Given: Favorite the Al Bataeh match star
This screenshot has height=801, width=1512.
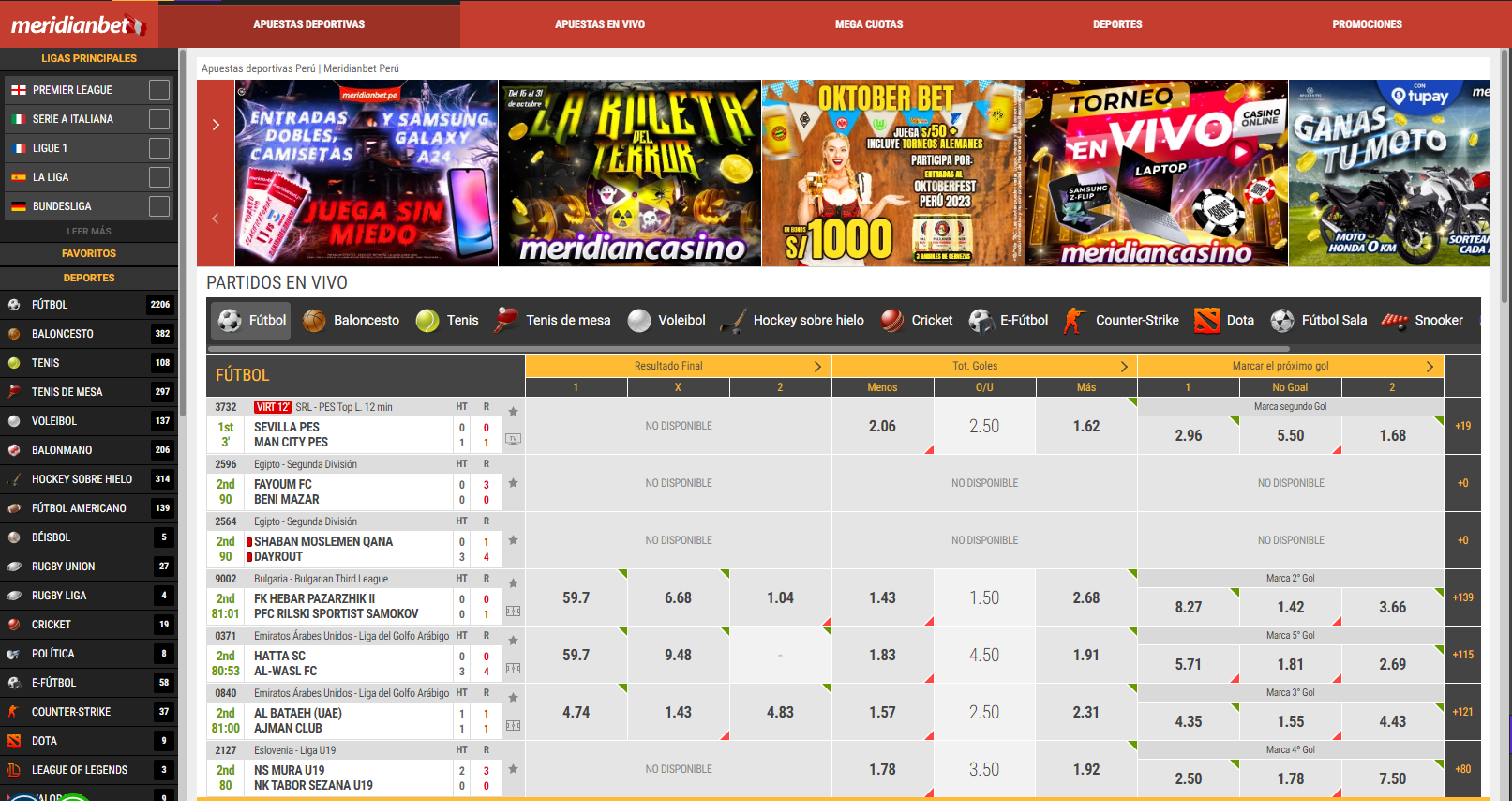Looking at the screenshot, I should [513, 697].
